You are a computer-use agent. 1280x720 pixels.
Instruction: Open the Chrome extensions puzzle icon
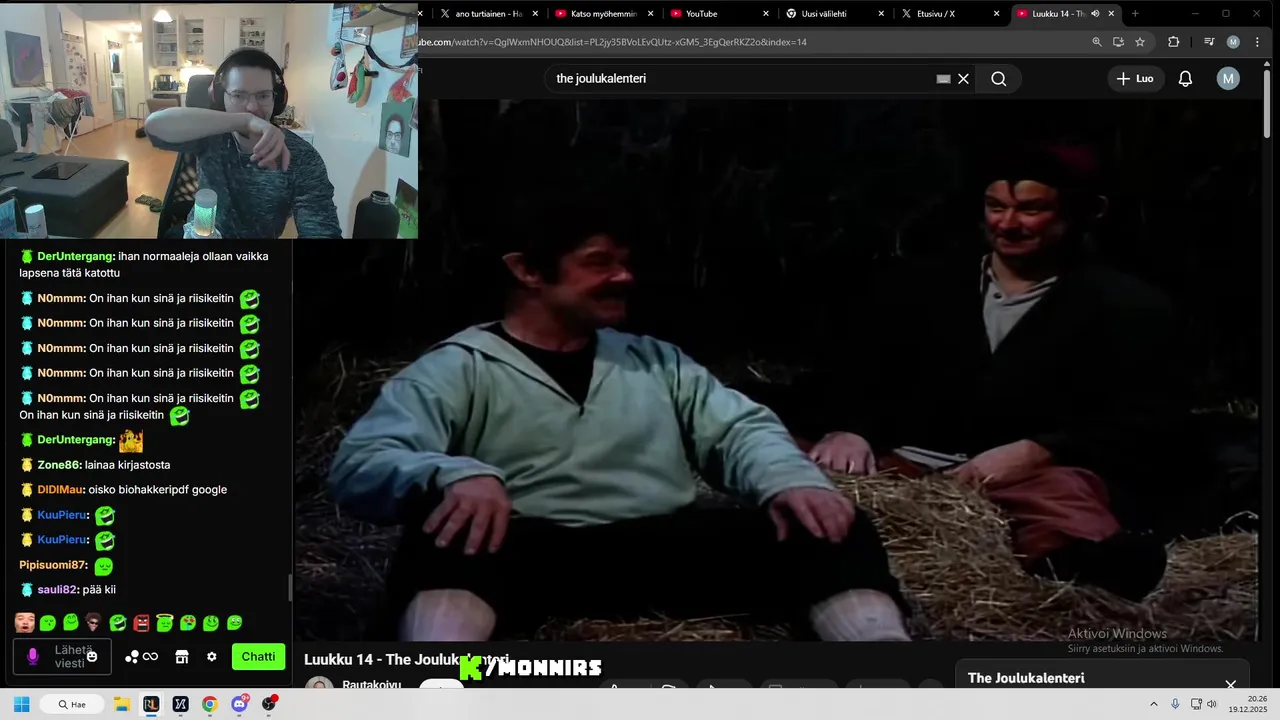[x=1174, y=42]
